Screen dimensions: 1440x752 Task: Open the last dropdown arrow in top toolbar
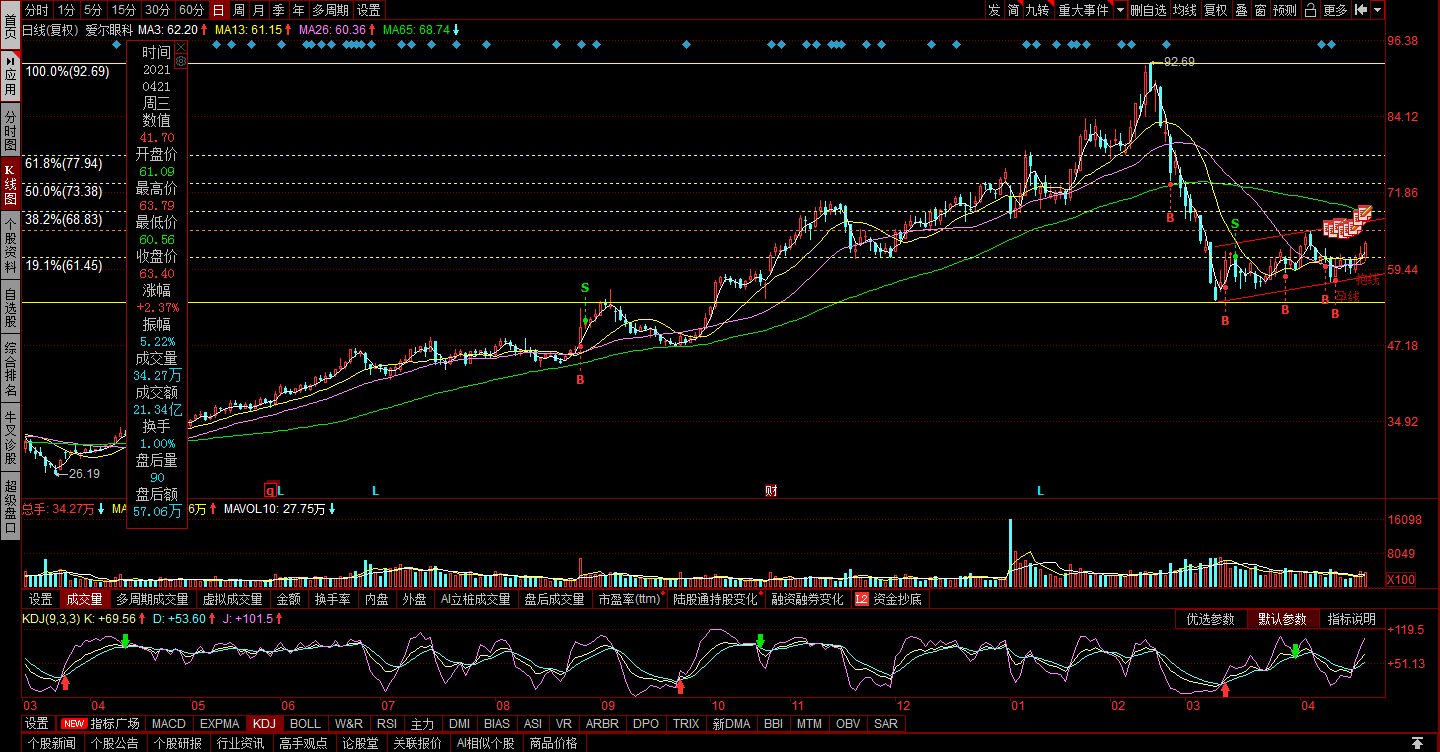click(x=1378, y=10)
